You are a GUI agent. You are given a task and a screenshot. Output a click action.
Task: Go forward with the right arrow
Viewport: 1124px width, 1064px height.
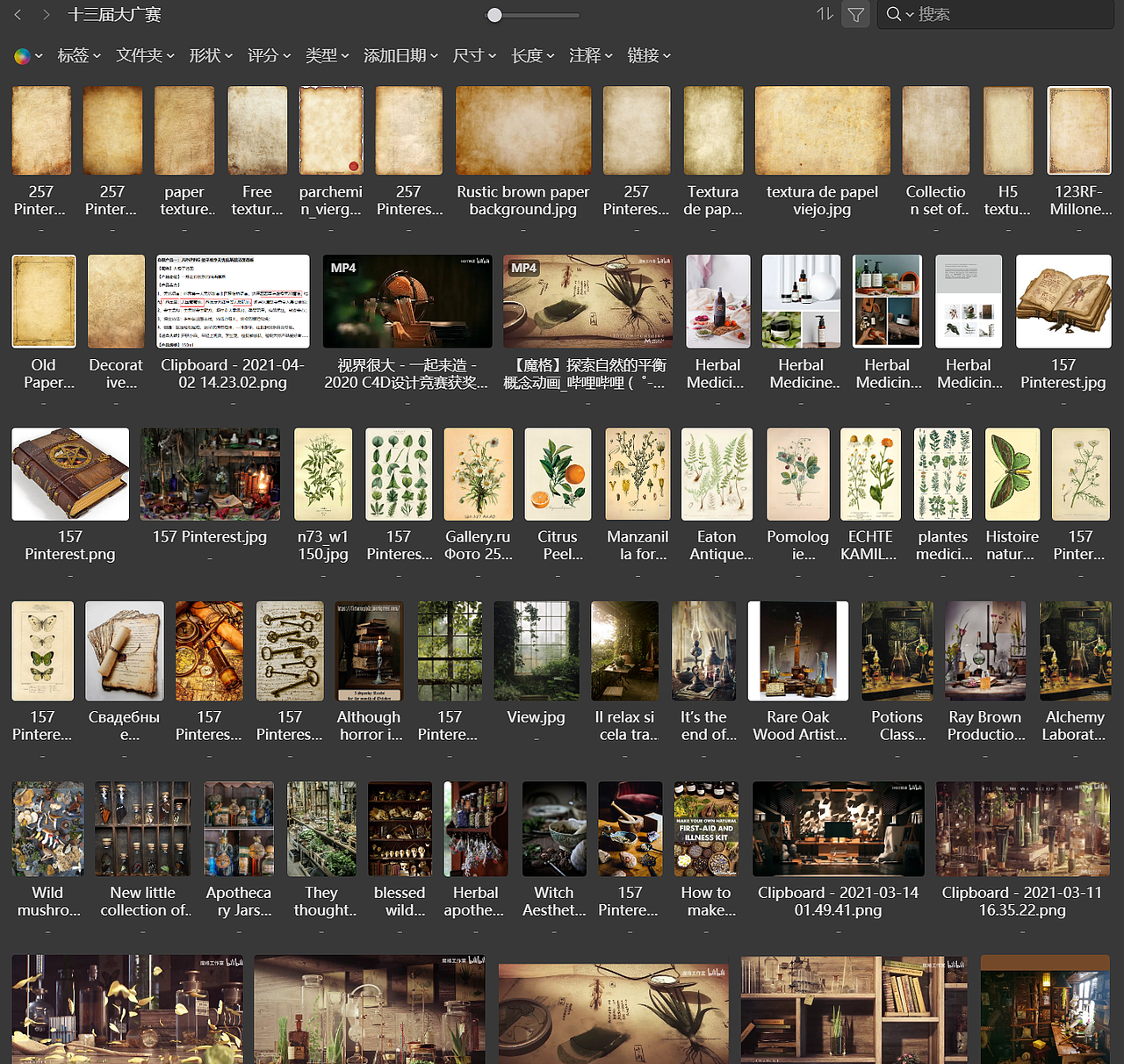point(47,14)
